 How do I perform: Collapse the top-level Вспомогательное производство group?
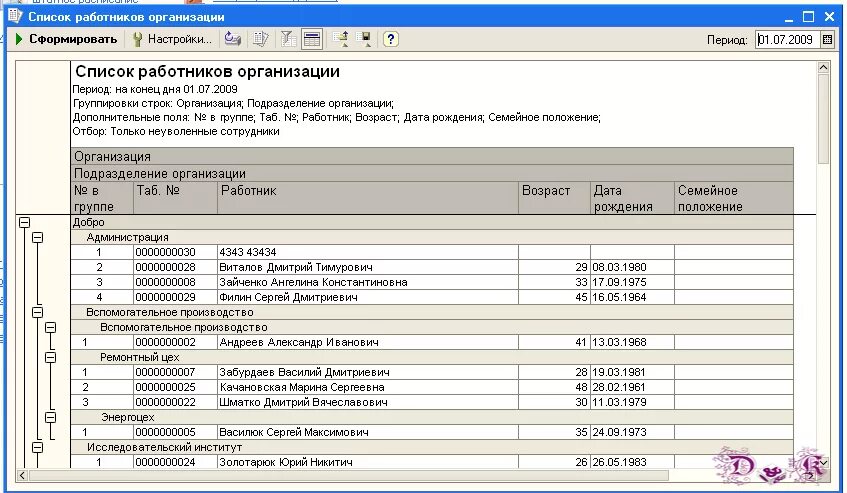coord(37,312)
